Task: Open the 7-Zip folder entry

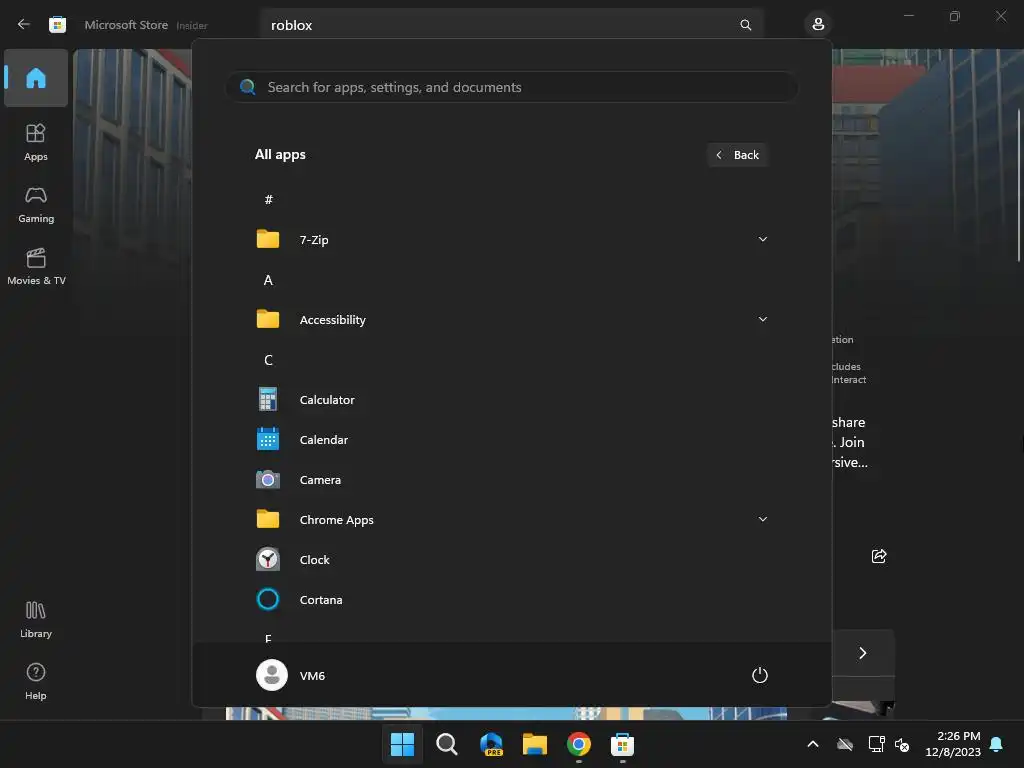Action: [511, 240]
